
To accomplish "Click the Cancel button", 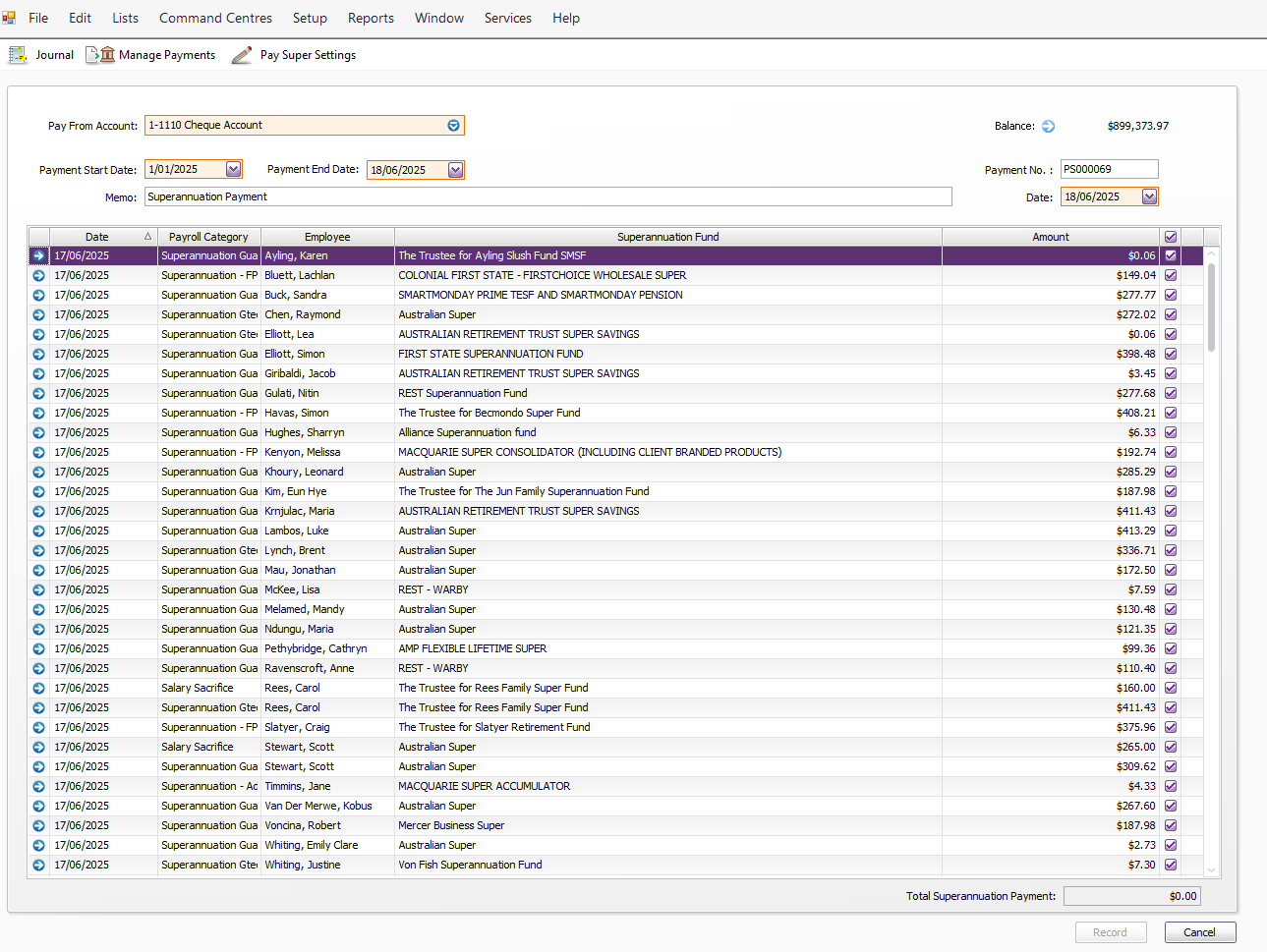I will pyautogui.click(x=1199, y=932).
